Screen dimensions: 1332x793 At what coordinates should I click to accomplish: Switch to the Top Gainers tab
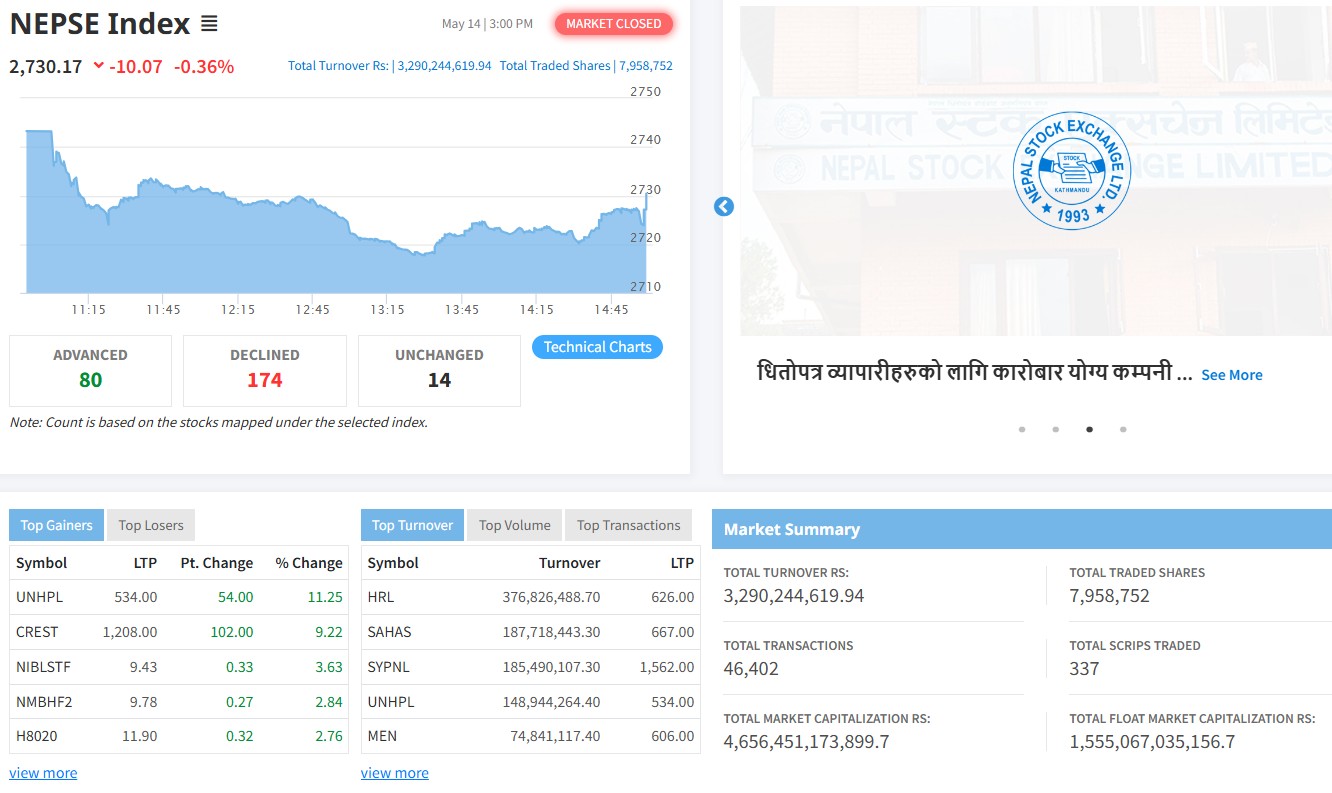[x=56, y=525]
